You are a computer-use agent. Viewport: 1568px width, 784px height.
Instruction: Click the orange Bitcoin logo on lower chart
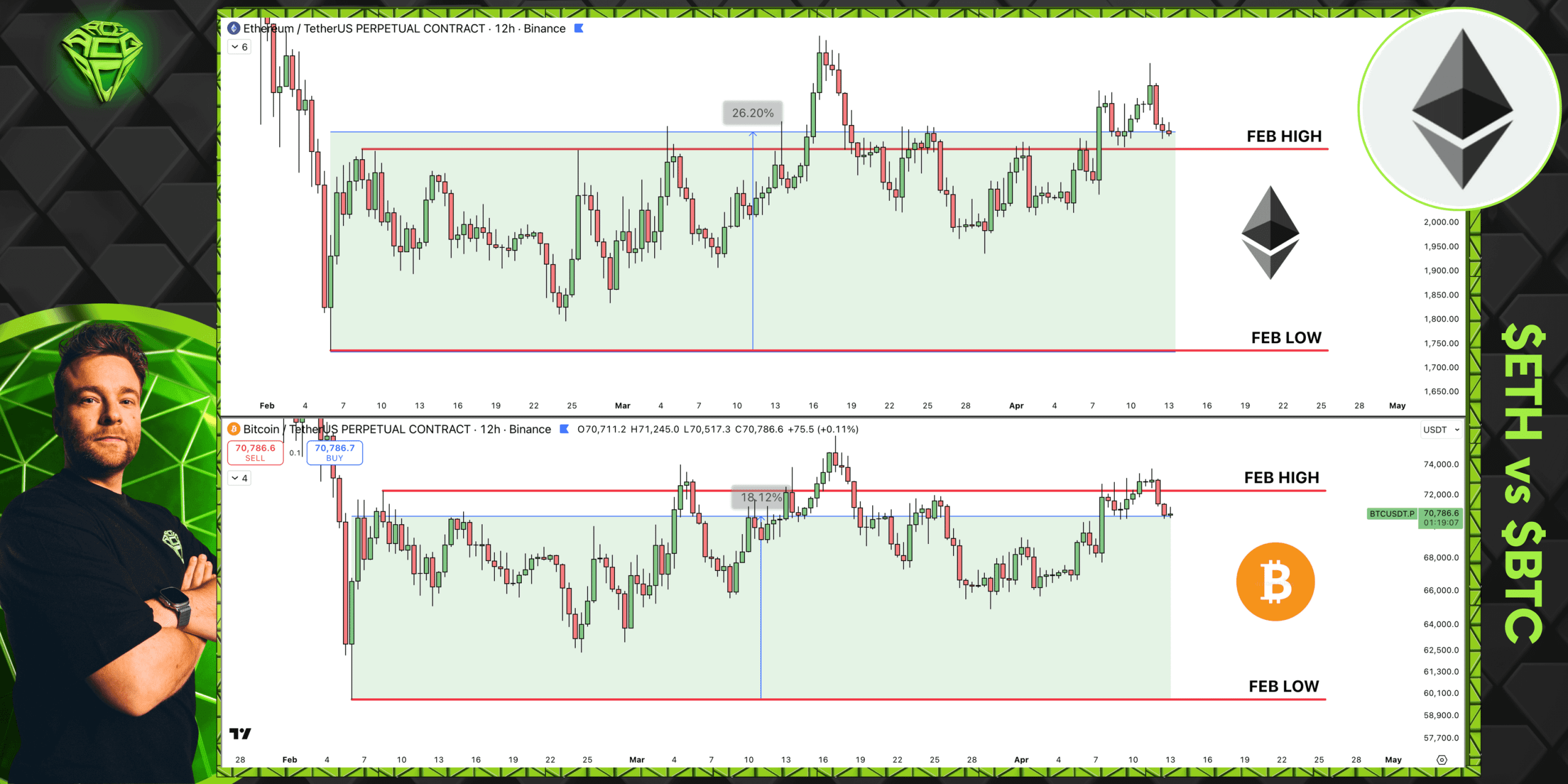click(x=1275, y=582)
